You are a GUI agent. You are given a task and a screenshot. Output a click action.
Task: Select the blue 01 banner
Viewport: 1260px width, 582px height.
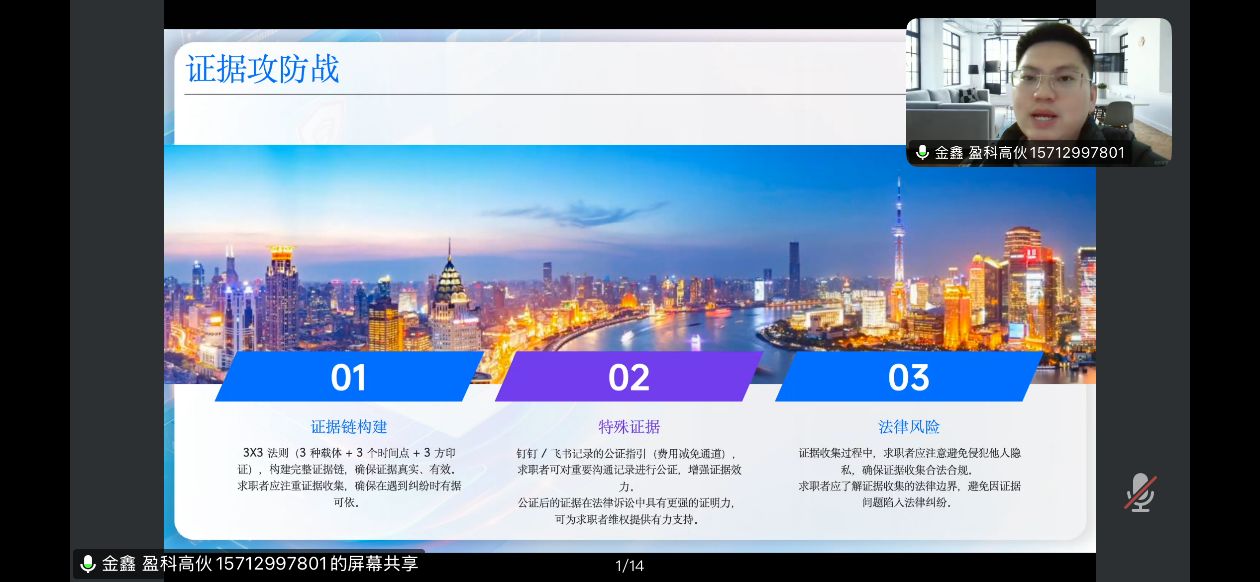pyautogui.click(x=349, y=377)
